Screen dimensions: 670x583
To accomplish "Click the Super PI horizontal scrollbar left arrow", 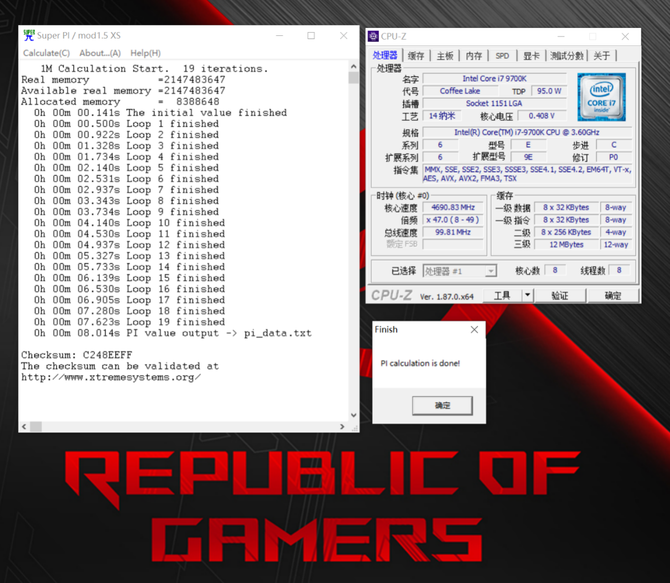I will [x=24, y=427].
